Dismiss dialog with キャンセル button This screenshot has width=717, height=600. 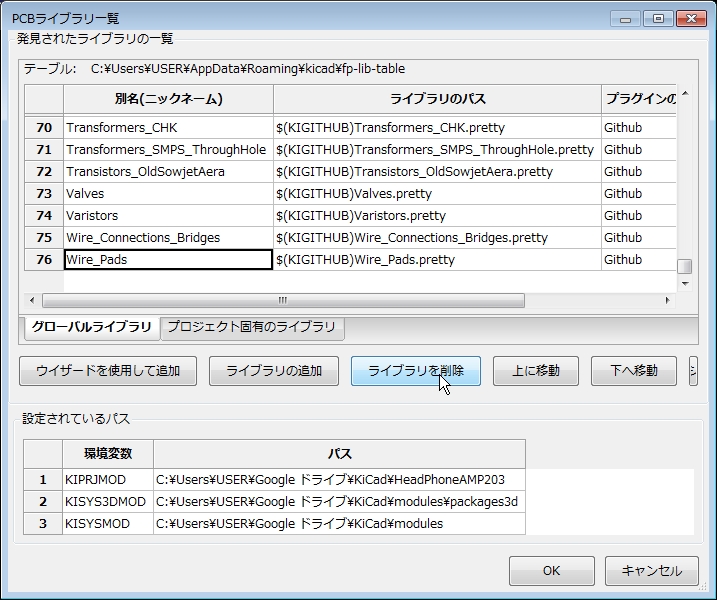point(652,571)
